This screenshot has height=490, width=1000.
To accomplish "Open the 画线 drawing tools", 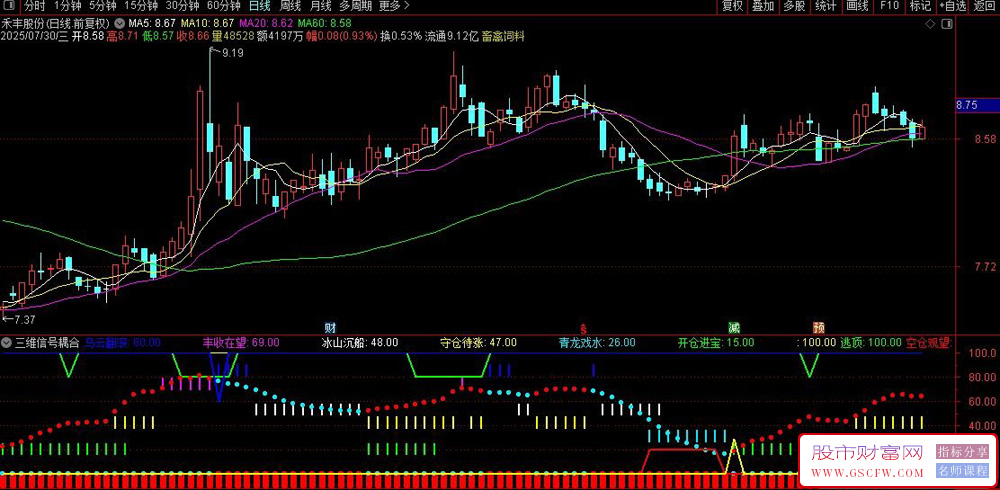I will point(857,6).
